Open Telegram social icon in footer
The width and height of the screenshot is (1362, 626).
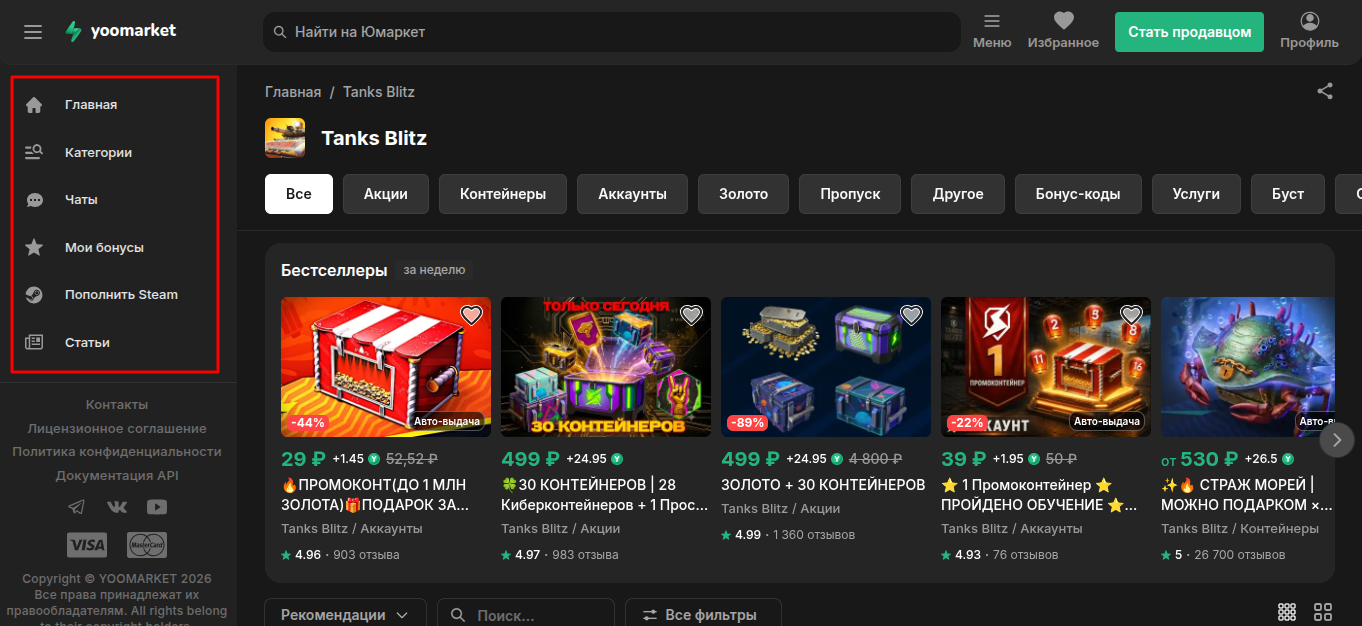[77, 507]
